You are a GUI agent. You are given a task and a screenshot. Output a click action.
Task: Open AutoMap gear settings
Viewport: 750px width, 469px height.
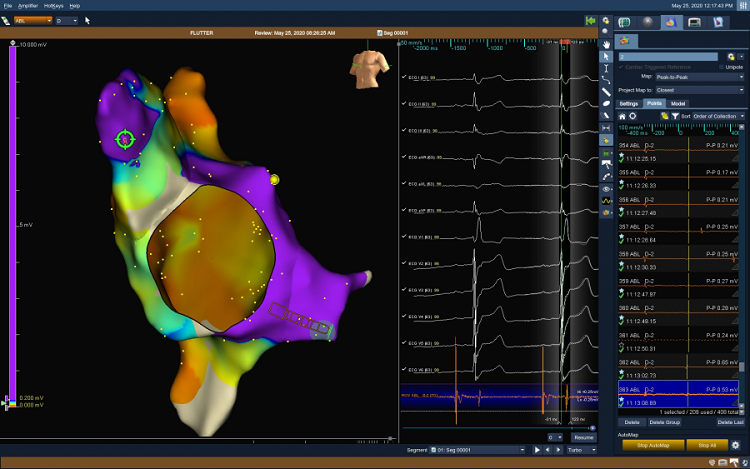click(736, 445)
